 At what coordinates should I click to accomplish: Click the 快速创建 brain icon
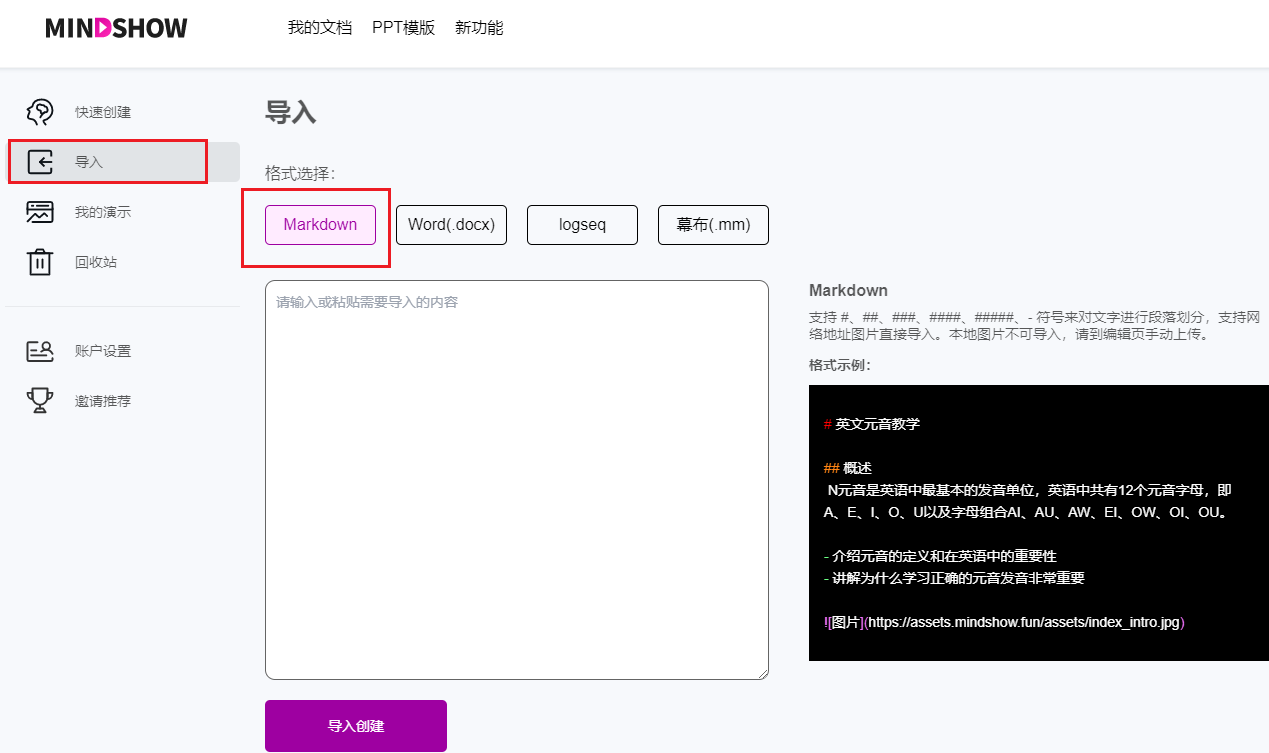click(40, 112)
